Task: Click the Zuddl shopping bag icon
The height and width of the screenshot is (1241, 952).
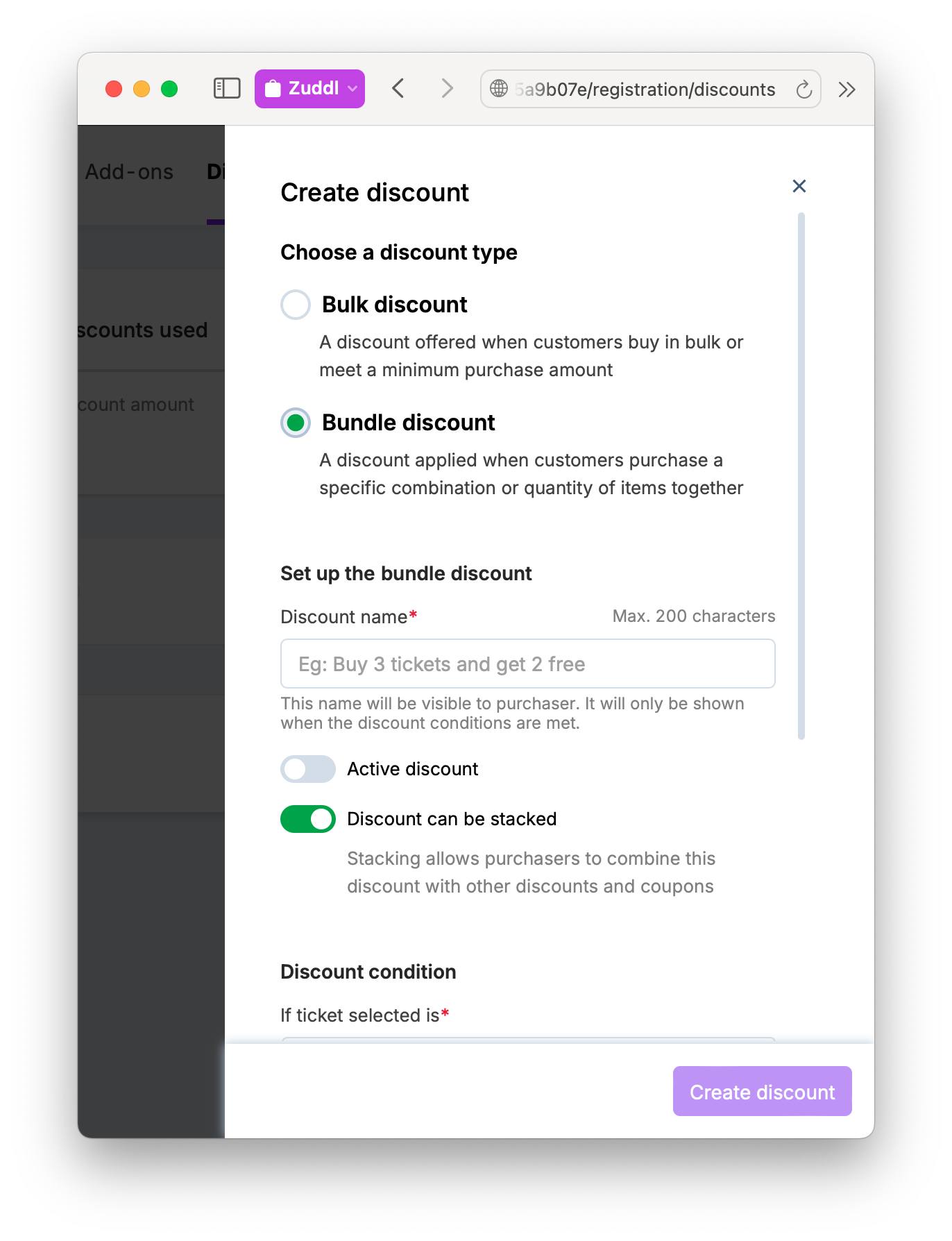Action: click(x=273, y=89)
